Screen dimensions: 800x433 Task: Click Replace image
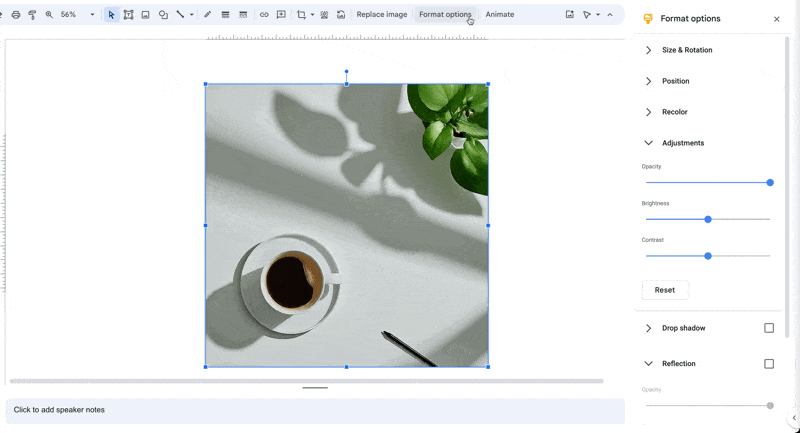coord(382,15)
